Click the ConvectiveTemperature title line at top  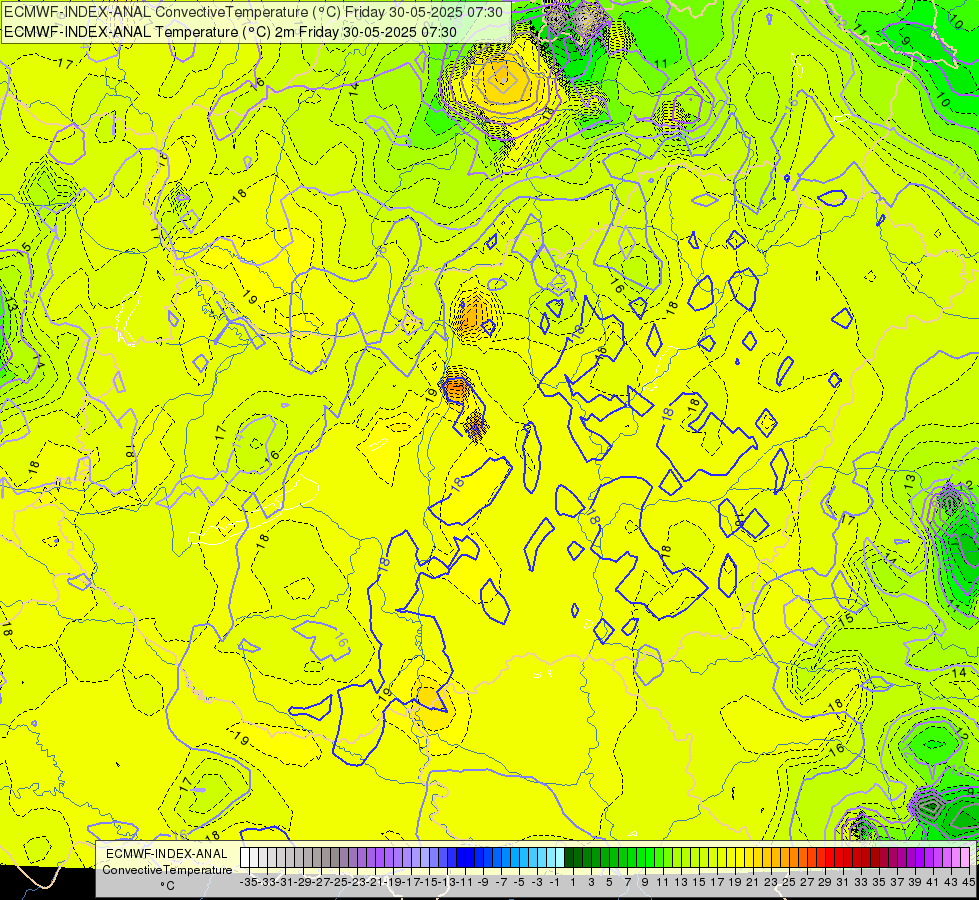[253, 12]
